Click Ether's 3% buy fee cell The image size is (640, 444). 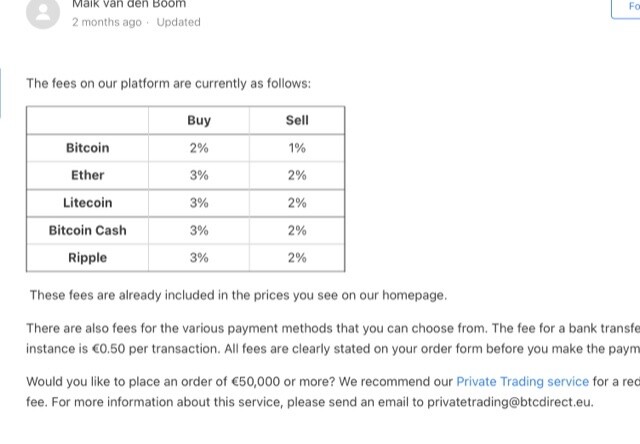(199, 175)
